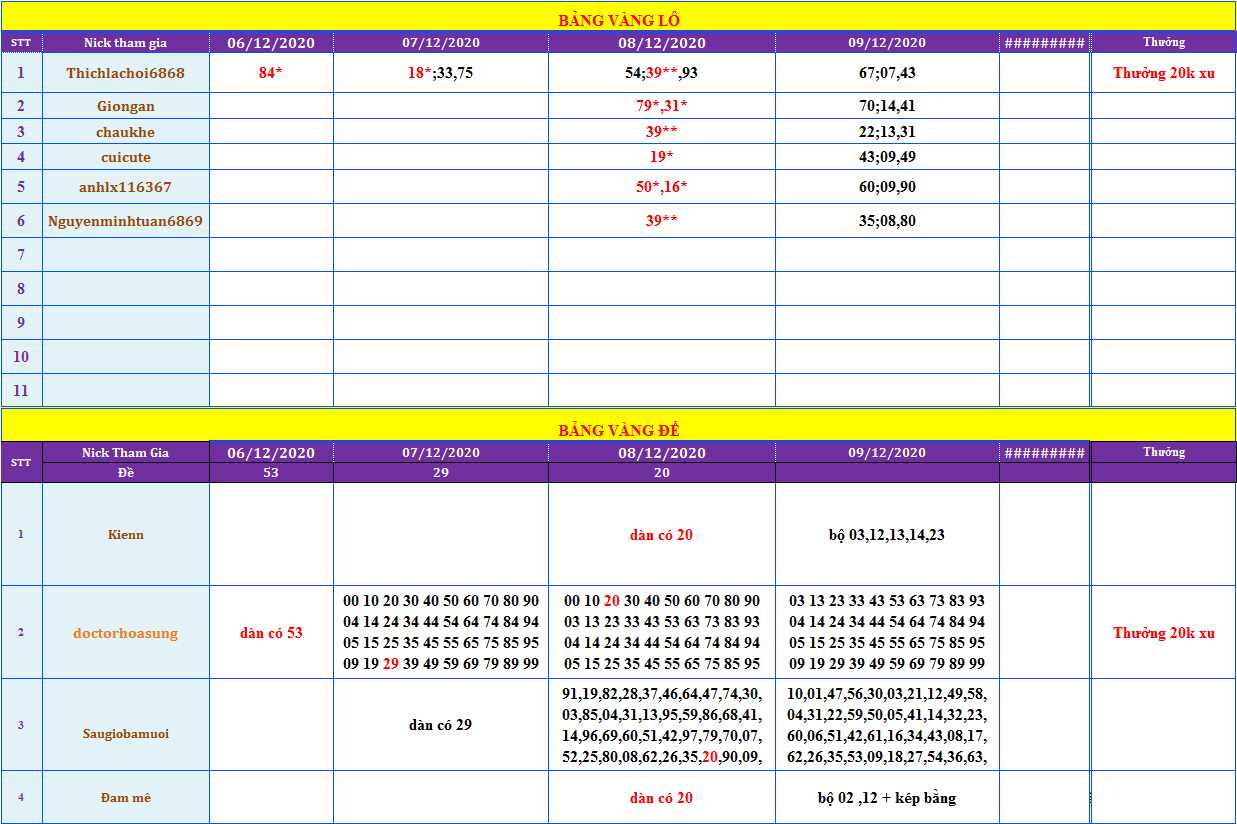Screen dimensions: 1237x824
Task: Click the cell "43;09,49"
Action: pyautogui.click(x=887, y=157)
